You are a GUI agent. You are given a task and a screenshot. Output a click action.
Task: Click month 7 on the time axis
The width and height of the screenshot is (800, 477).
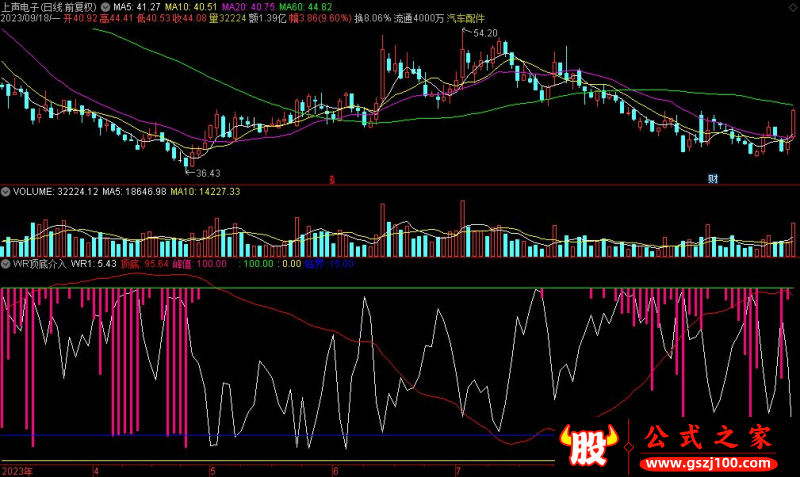[x=458, y=471]
